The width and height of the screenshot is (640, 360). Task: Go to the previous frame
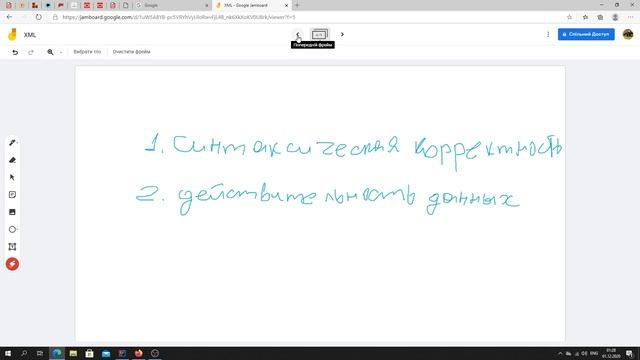298,34
